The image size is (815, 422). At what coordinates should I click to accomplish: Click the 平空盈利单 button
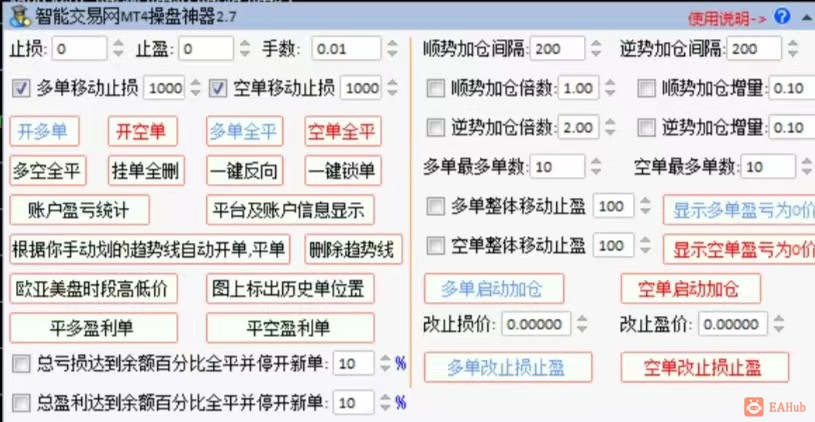click(290, 328)
